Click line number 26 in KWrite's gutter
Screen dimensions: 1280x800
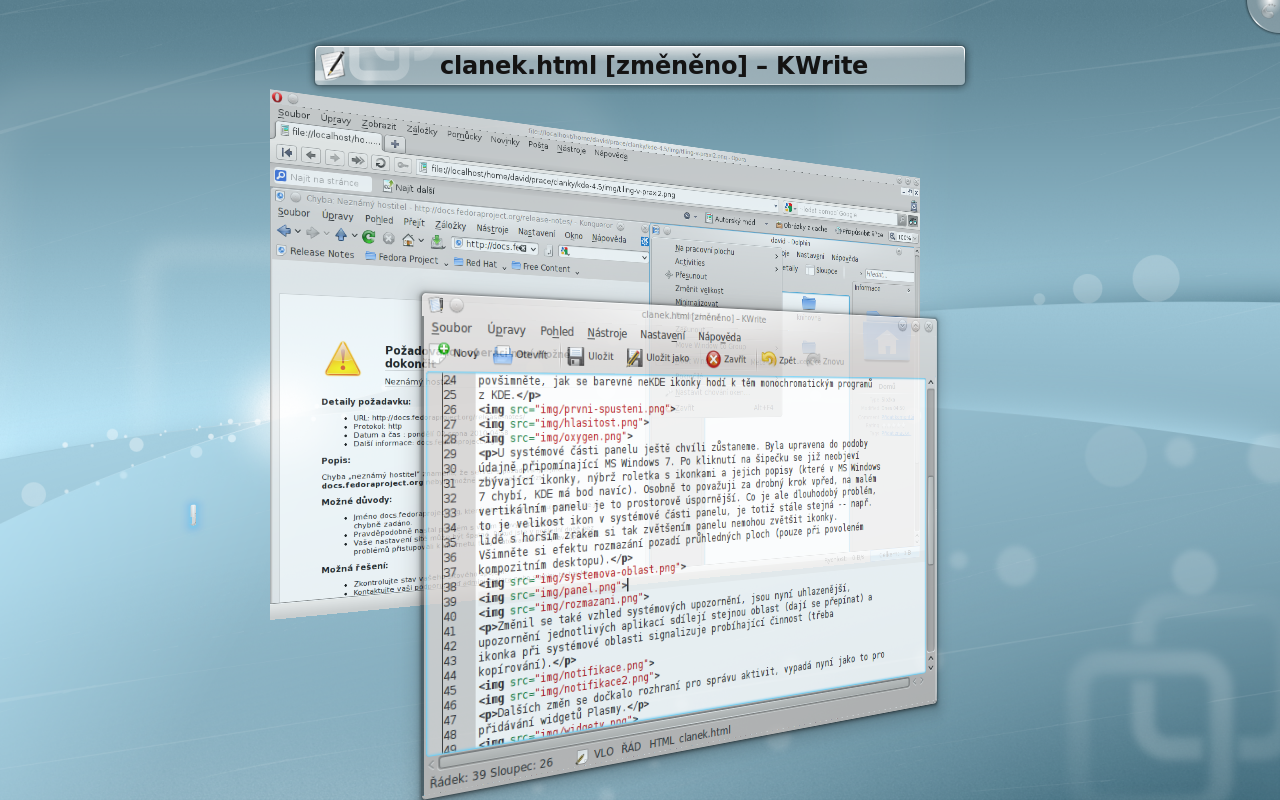(x=449, y=410)
